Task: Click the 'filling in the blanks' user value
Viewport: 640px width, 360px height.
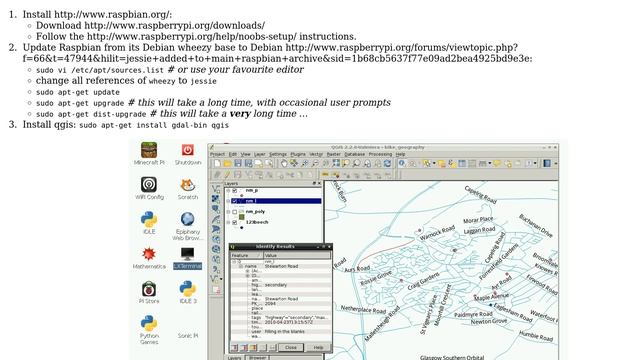Action: coord(284,331)
